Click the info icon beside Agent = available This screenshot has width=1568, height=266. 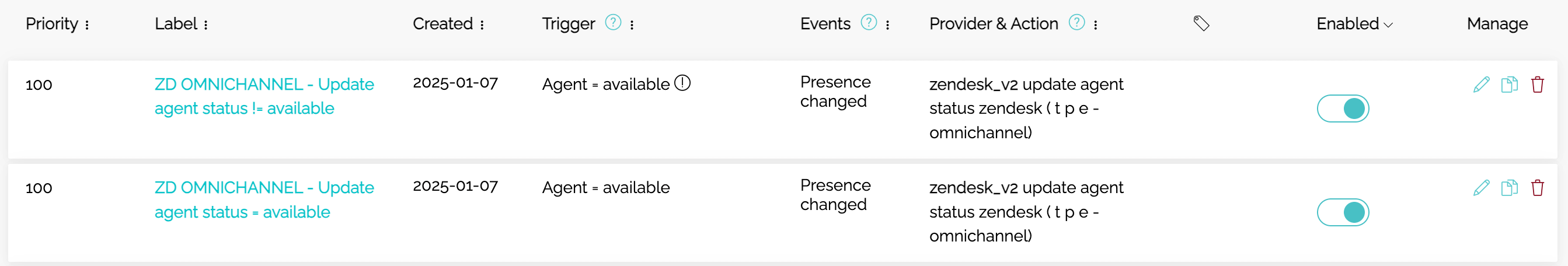[682, 83]
